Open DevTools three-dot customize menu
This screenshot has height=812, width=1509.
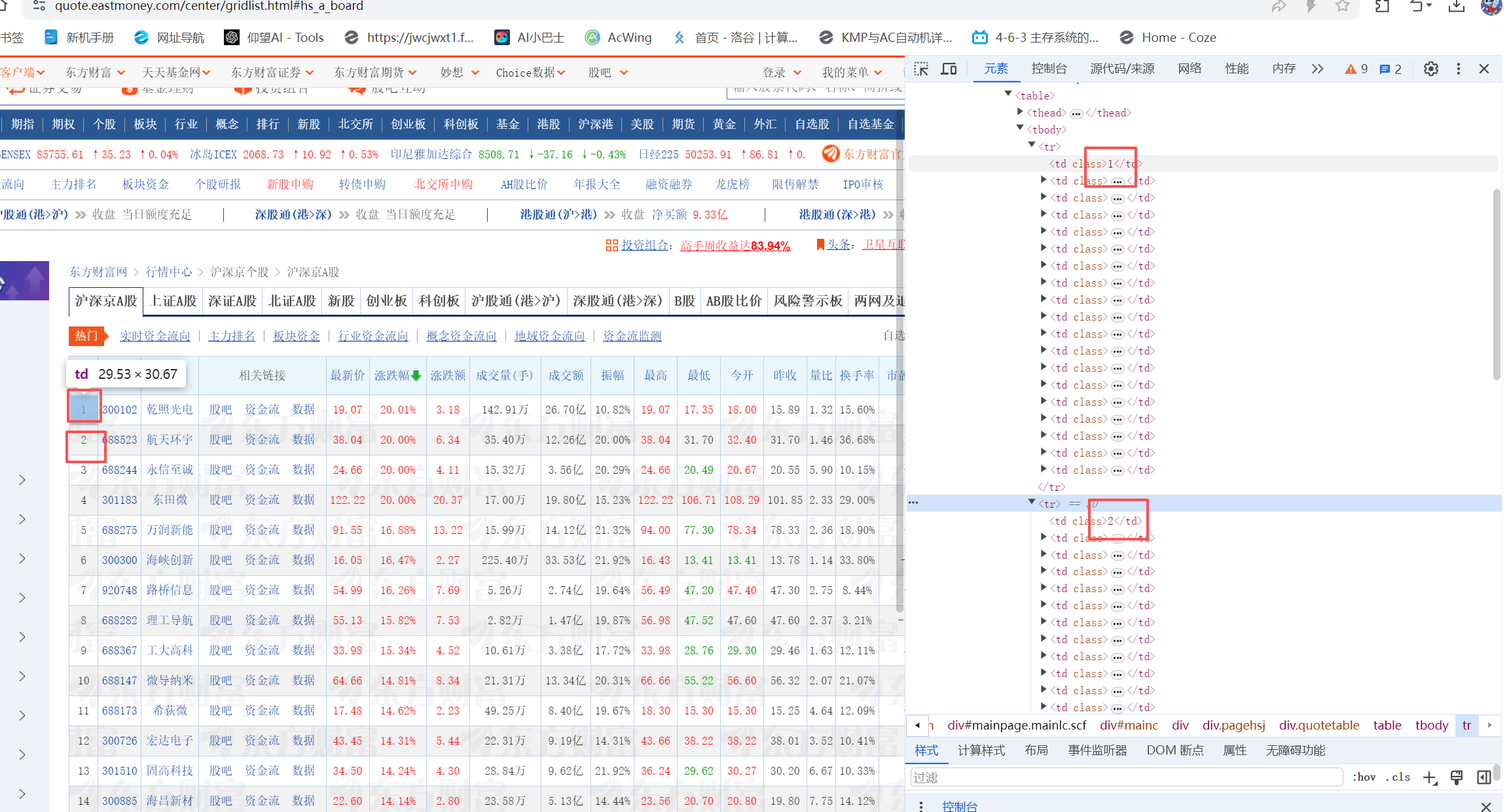coord(1458,69)
